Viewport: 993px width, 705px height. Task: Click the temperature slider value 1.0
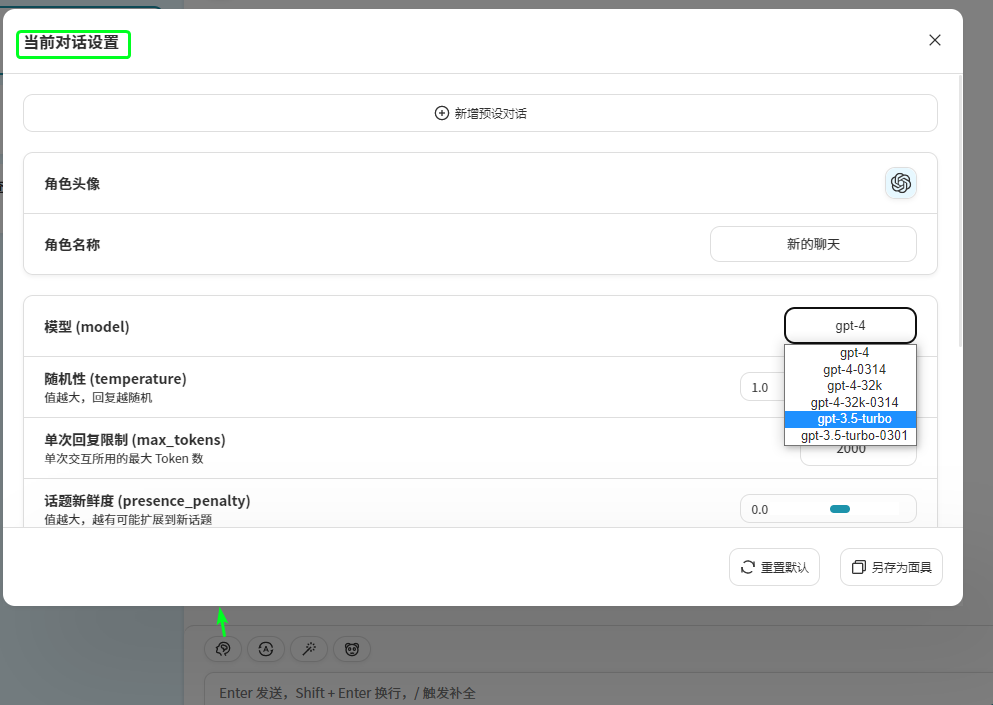(759, 388)
